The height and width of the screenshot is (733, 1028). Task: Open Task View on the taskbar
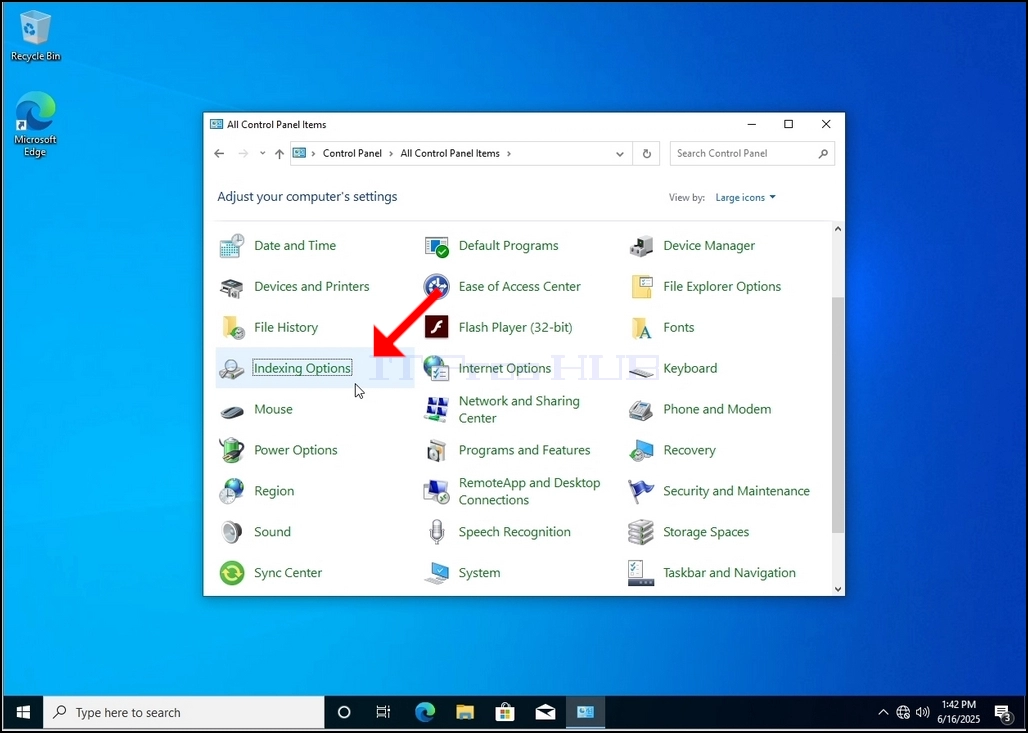pyautogui.click(x=384, y=712)
